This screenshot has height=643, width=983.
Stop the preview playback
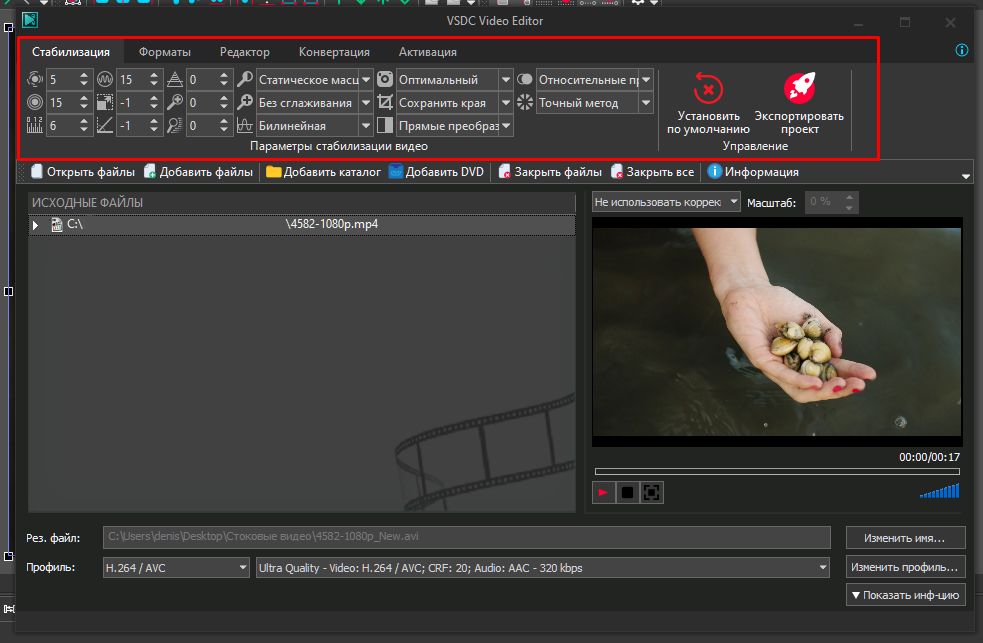click(628, 493)
